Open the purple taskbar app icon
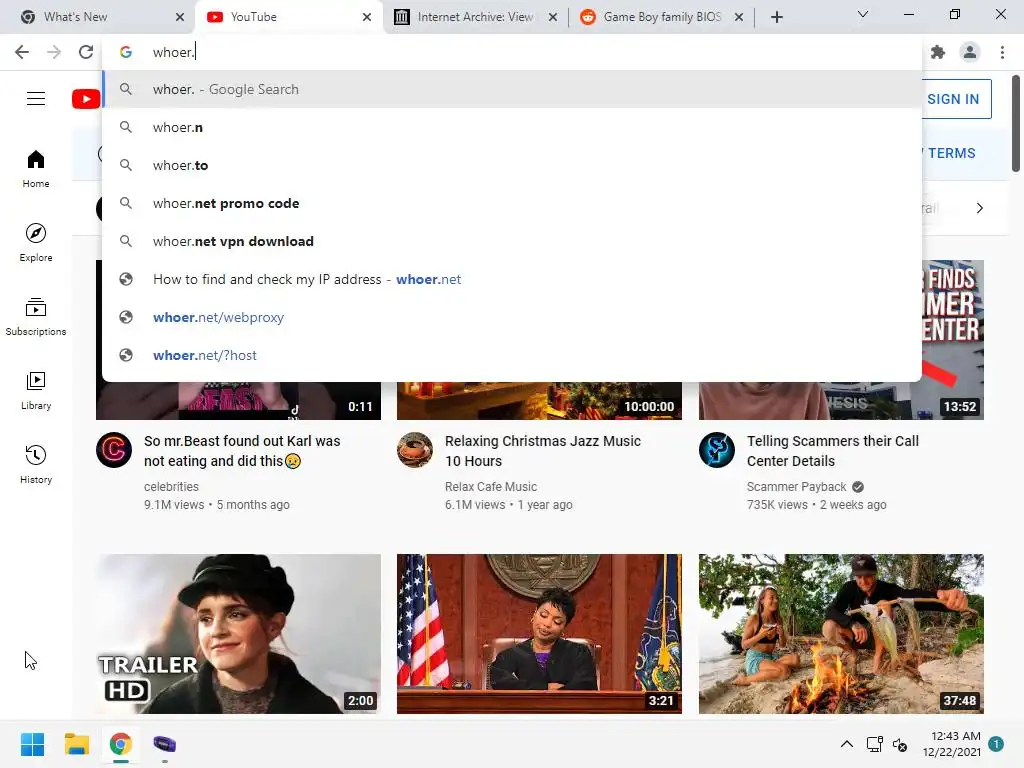The image size is (1024, 768). [165, 744]
